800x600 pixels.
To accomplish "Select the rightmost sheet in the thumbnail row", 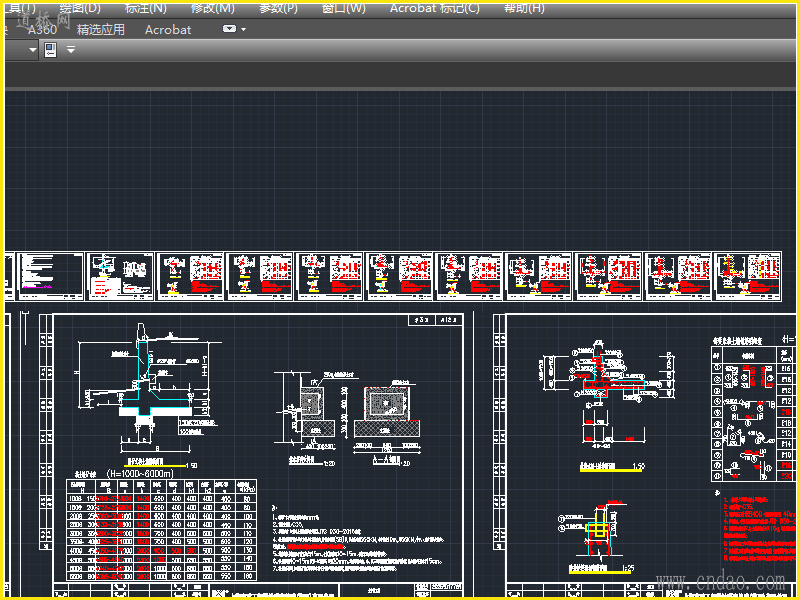I will click(747, 275).
